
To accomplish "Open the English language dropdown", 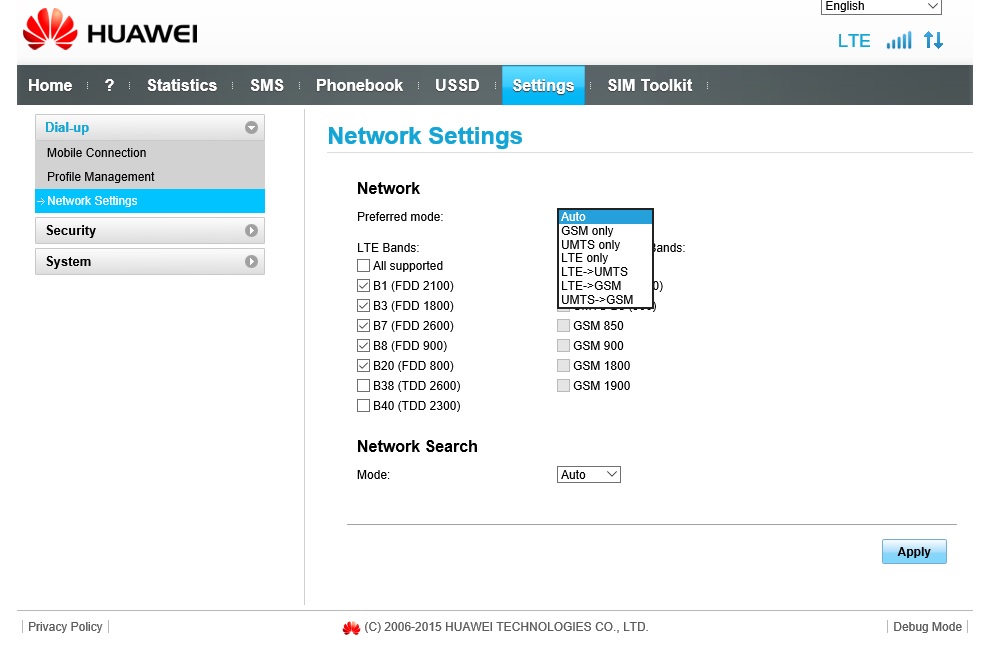I will (x=881, y=6).
